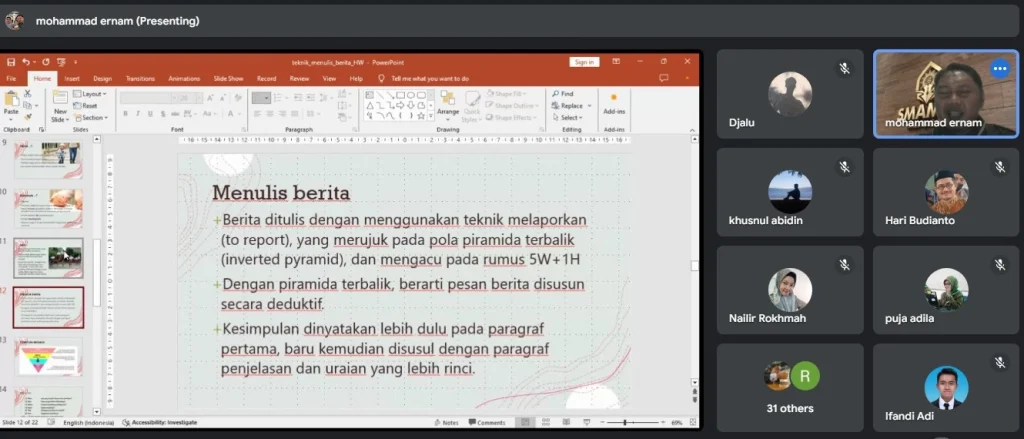Select the rectangle shape in shapes gallery
This screenshot has width=1024, height=439.
tap(401, 95)
